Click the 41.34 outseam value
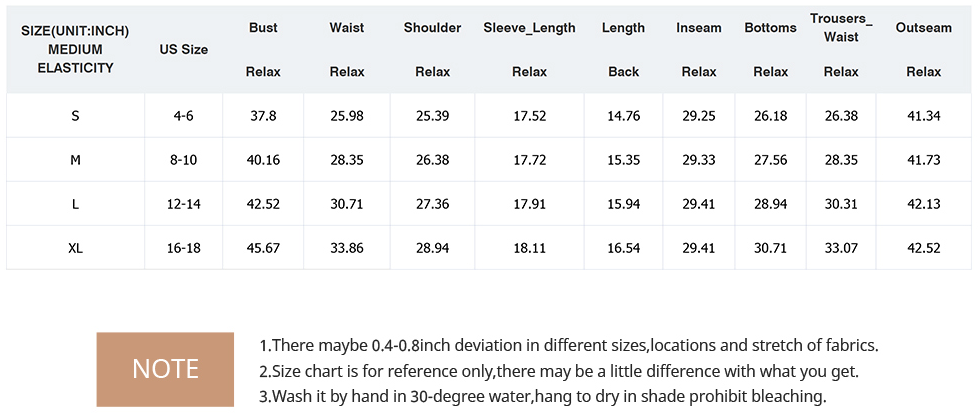Viewport: 978px width, 413px height. point(924,115)
